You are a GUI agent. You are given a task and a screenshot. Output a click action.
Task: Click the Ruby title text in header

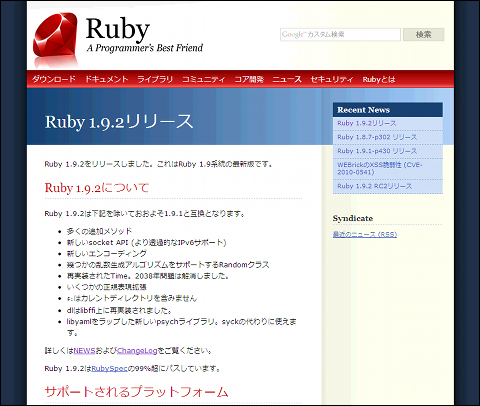[118, 30]
